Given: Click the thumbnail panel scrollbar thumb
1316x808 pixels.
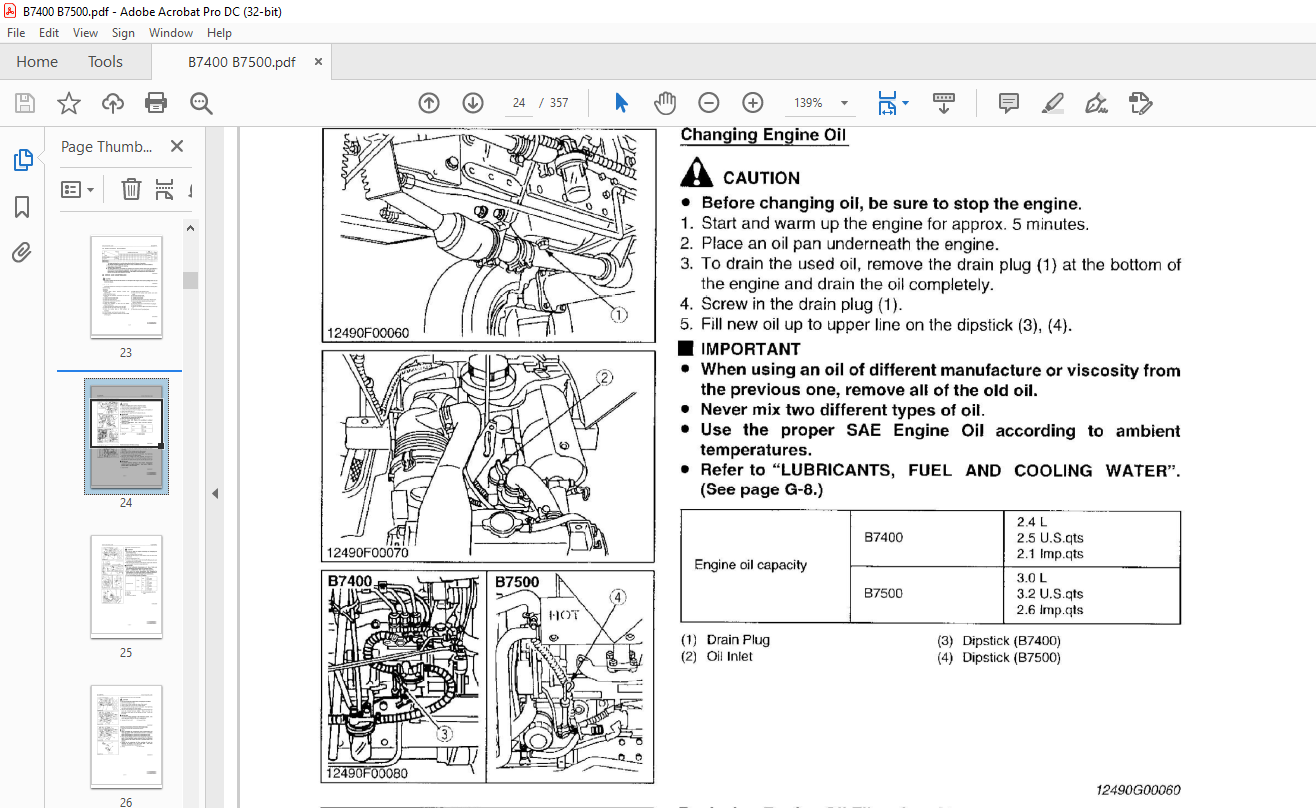Looking at the screenshot, I should (190, 279).
